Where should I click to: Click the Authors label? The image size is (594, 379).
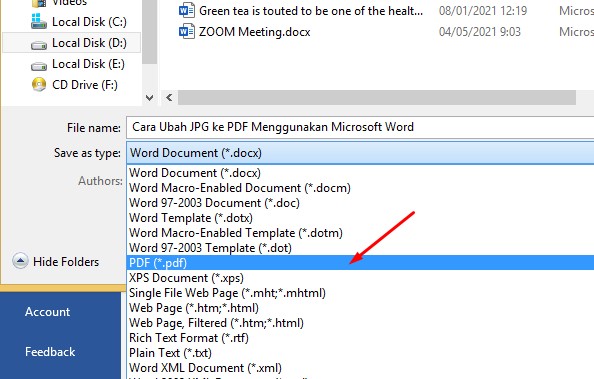pyautogui.click(x=100, y=181)
